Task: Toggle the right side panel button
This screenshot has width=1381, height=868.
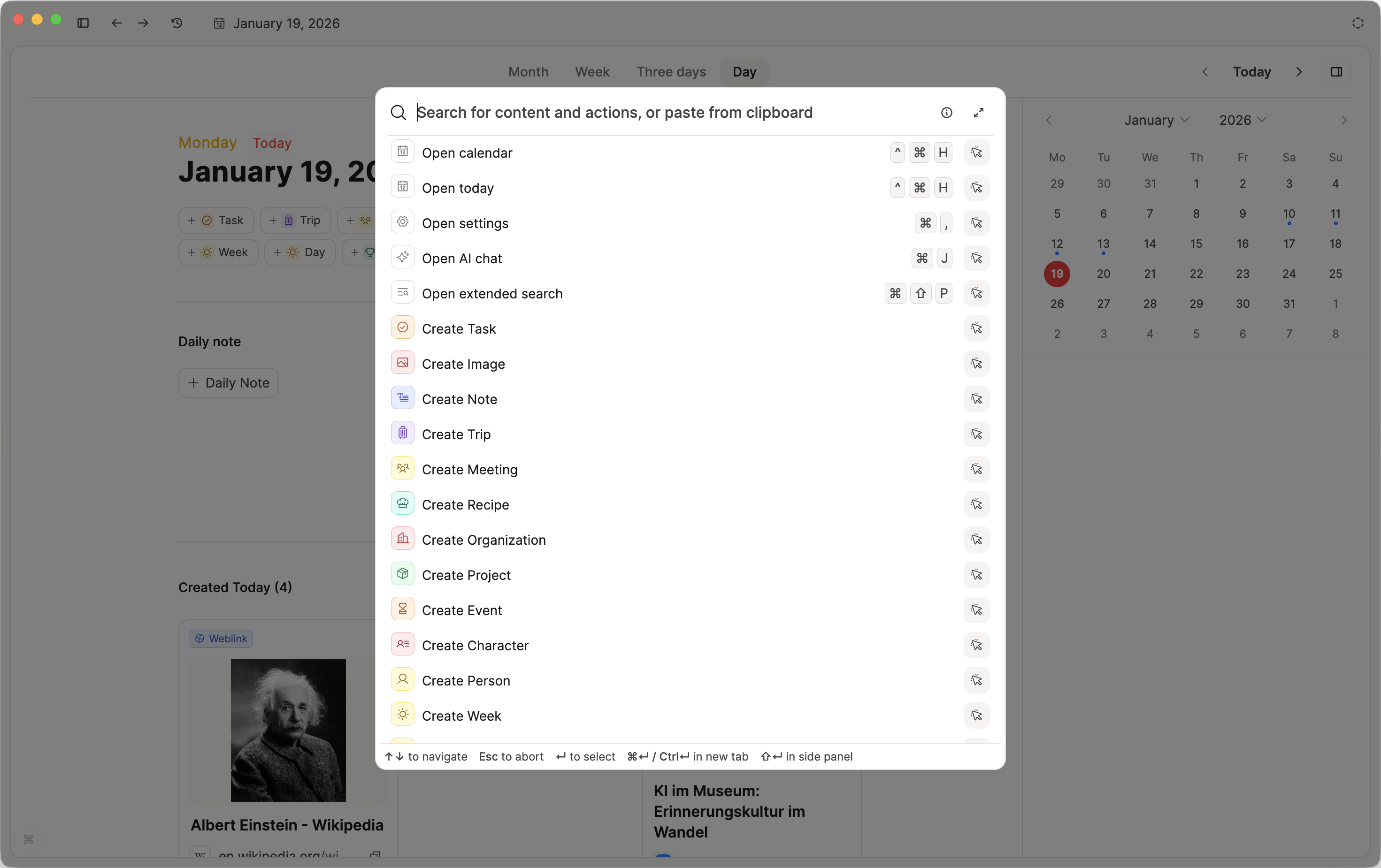Action: 1335,72
